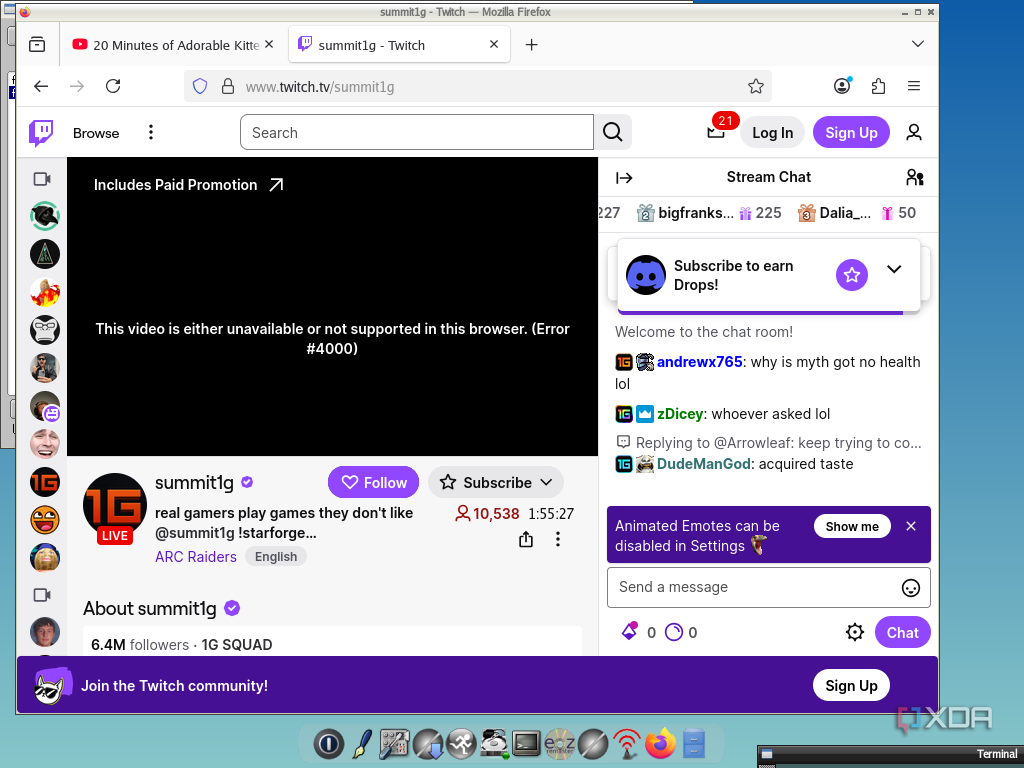Click the 1G channel icon in sidebar
Viewport: 1024px width, 768px height.
point(45,483)
